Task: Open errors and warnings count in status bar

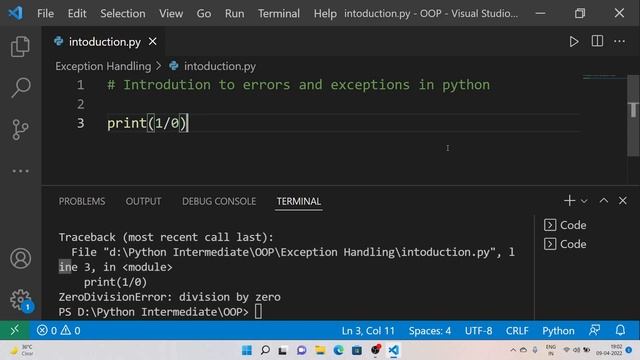Action: click(58, 330)
